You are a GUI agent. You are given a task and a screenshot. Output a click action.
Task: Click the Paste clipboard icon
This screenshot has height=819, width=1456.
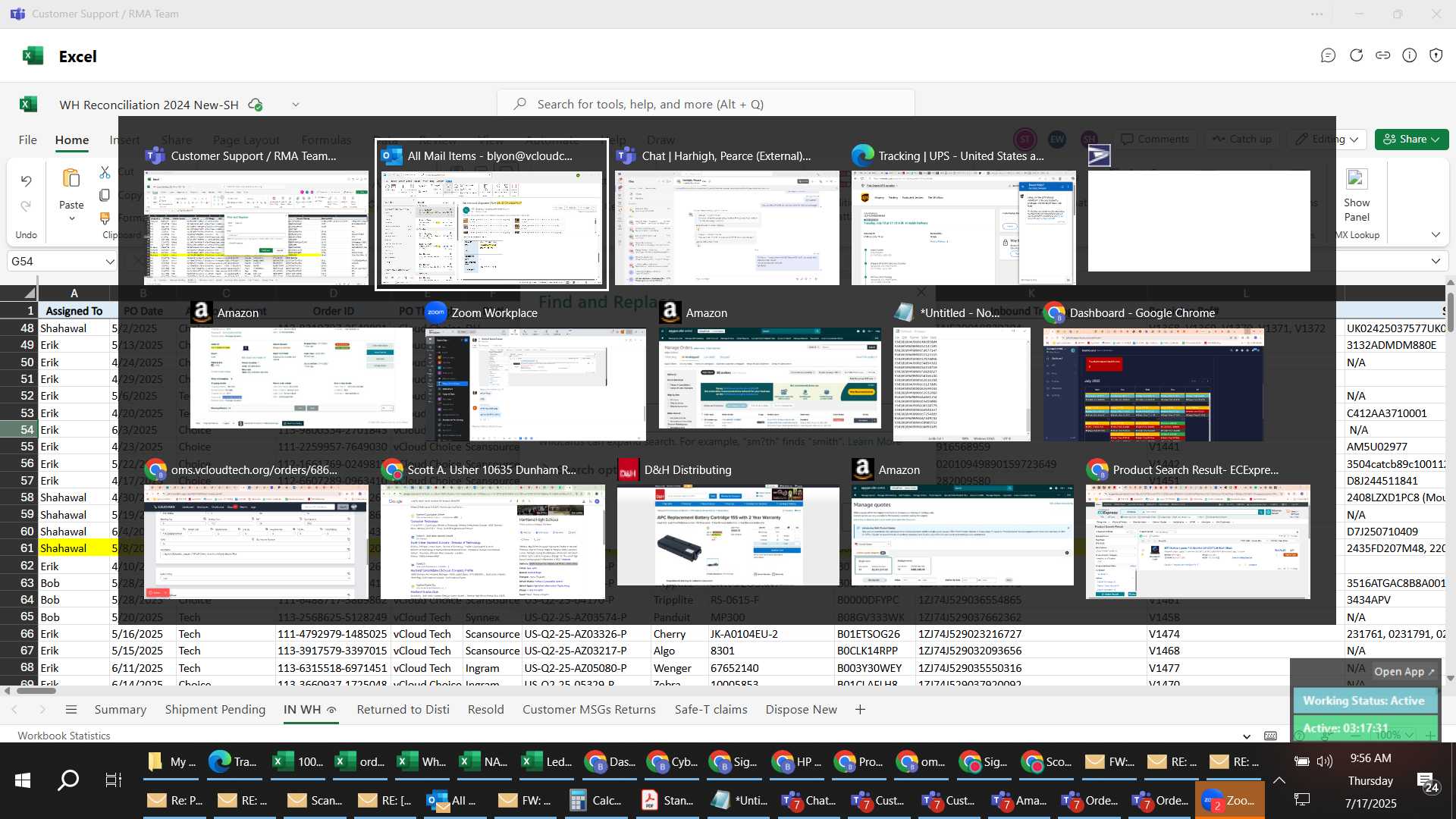pyautogui.click(x=71, y=179)
